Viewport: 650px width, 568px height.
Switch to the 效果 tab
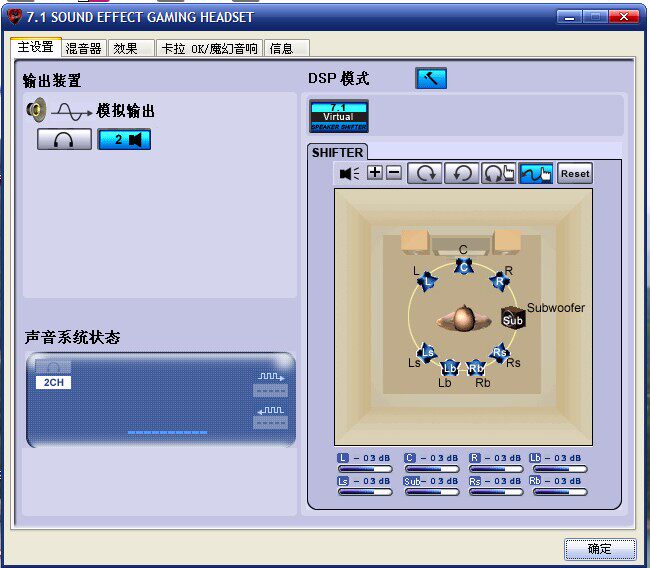tap(131, 49)
